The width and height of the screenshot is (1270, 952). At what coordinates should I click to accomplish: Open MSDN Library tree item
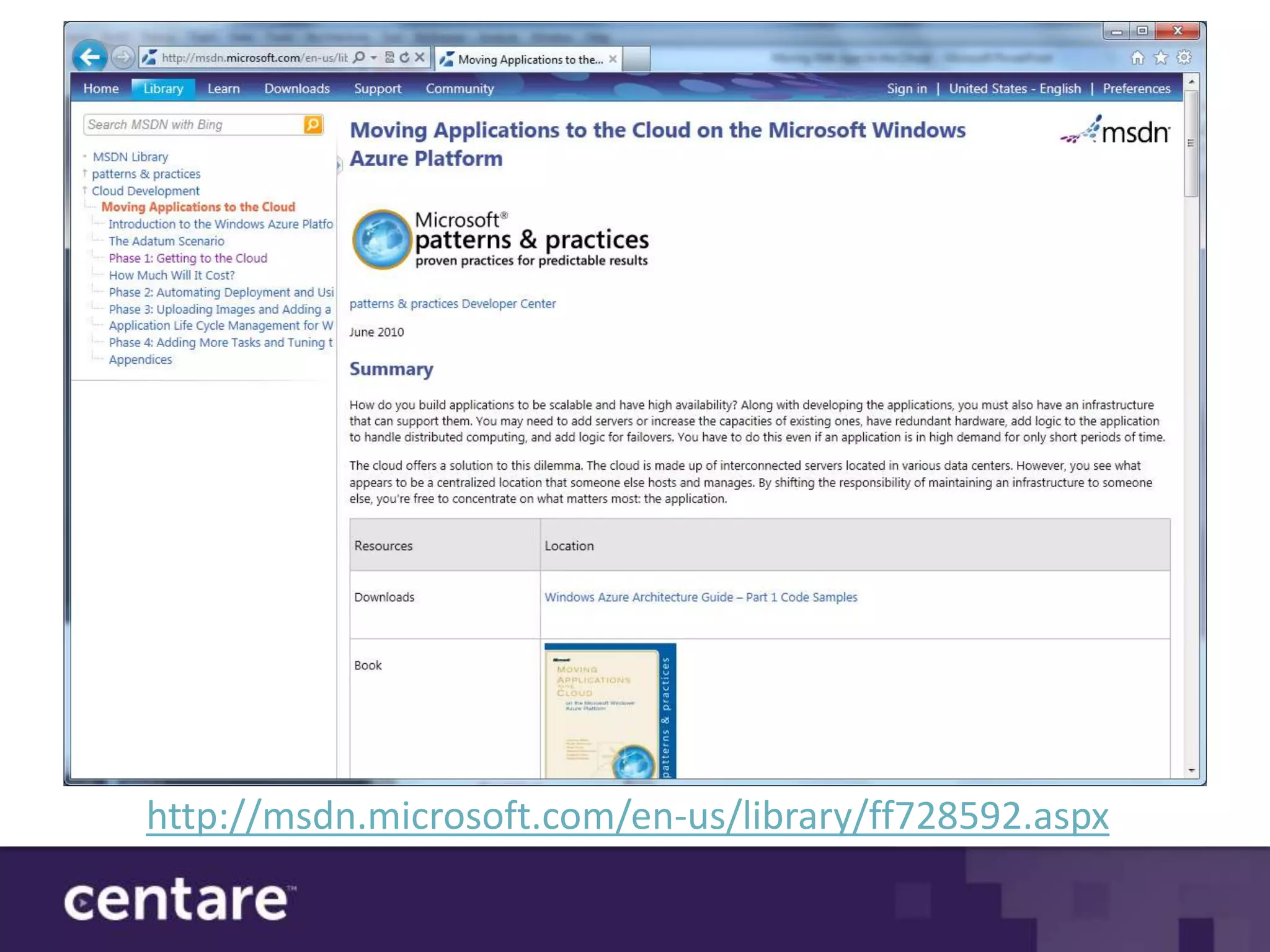coord(130,157)
